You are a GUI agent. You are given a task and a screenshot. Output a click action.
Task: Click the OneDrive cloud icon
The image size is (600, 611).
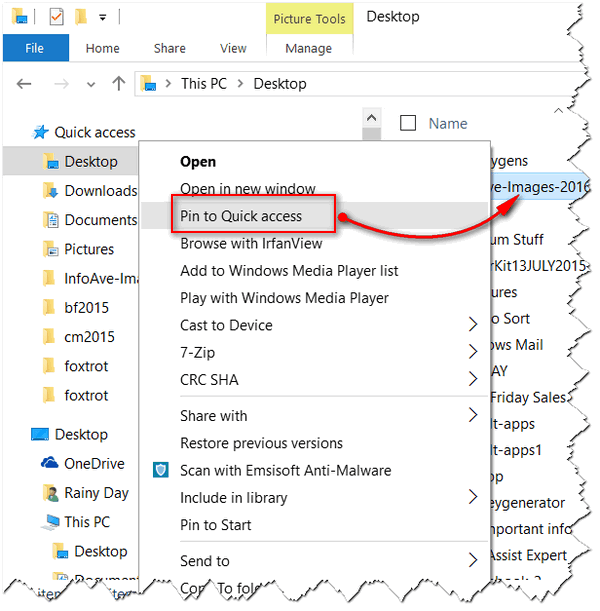coord(49,463)
